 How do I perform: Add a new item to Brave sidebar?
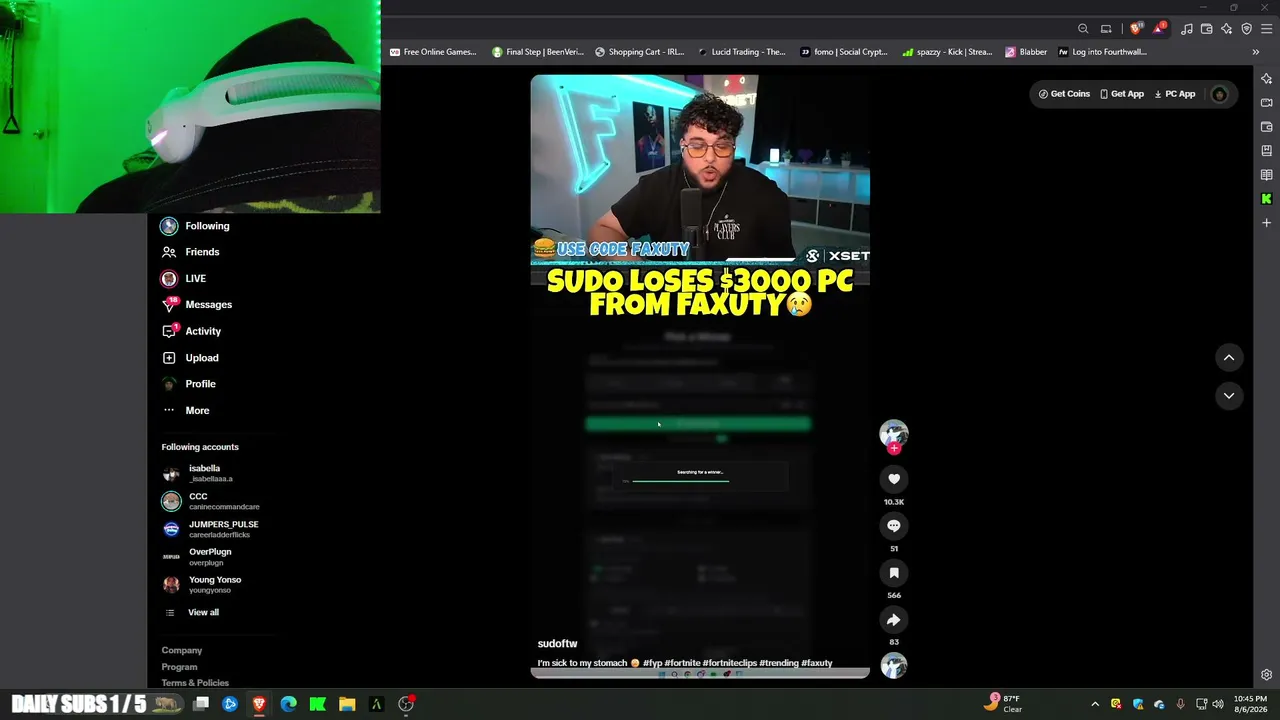1266,223
